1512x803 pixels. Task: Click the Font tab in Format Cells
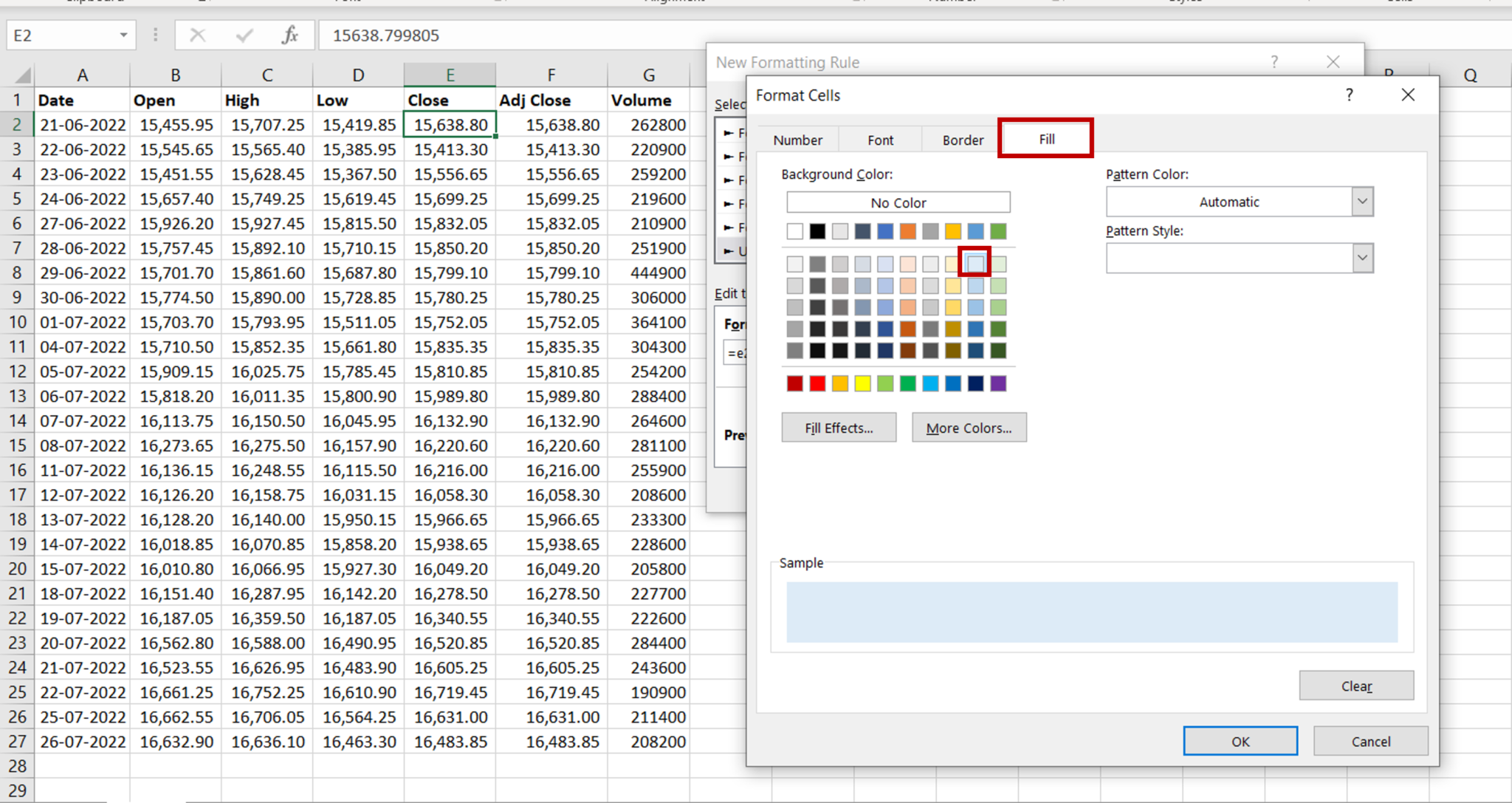click(879, 138)
